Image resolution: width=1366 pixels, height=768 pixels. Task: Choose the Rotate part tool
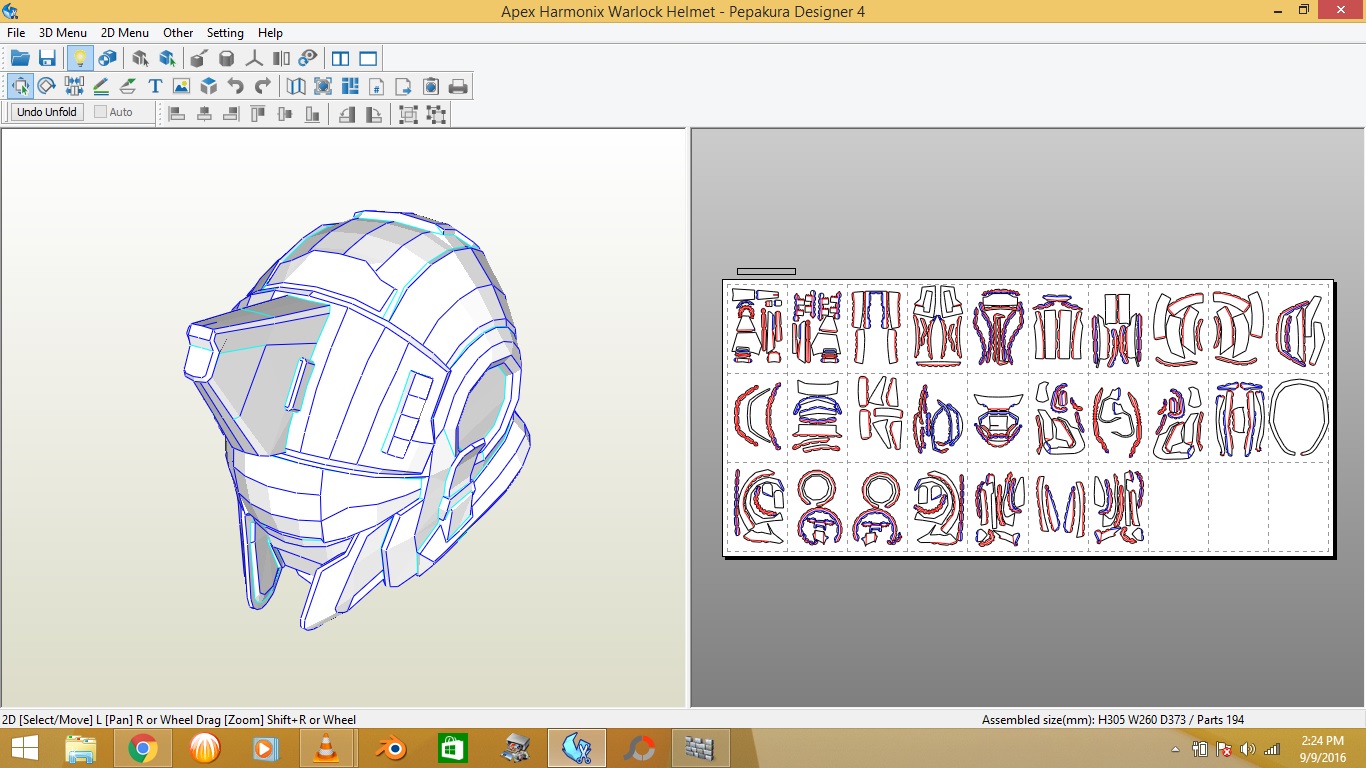click(47, 86)
